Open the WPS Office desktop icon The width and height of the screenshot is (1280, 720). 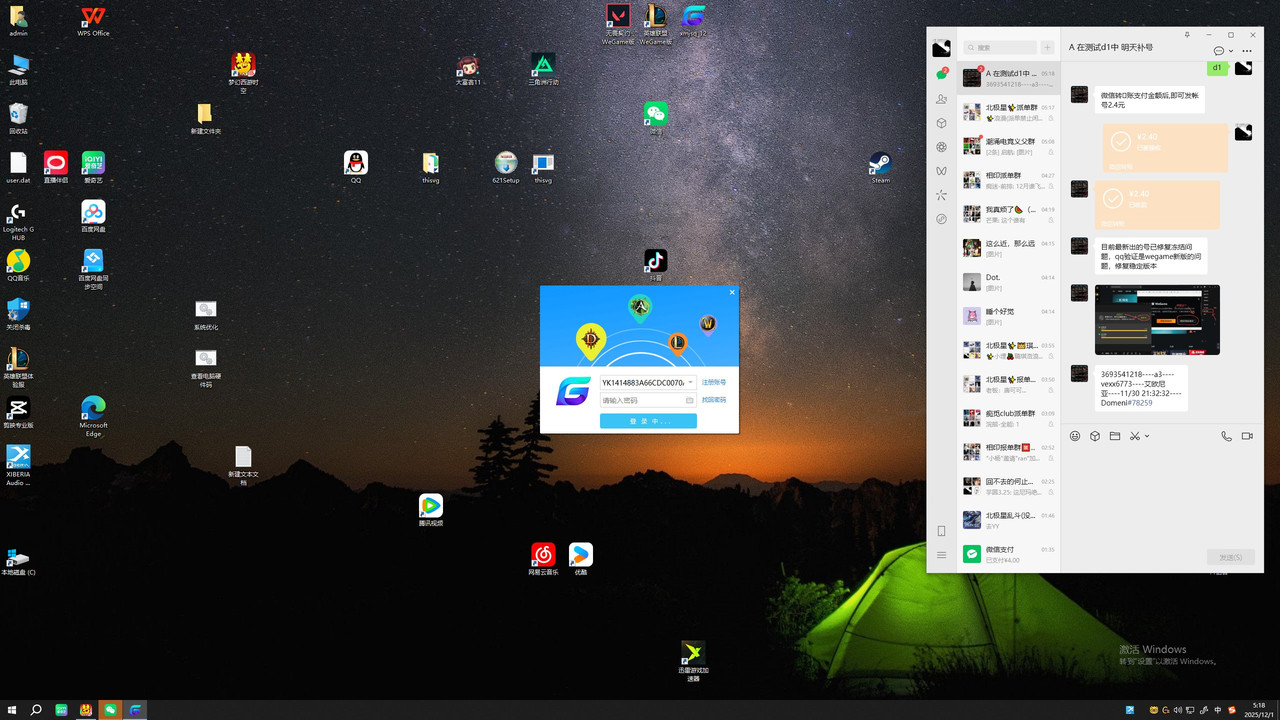pyautogui.click(x=93, y=21)
